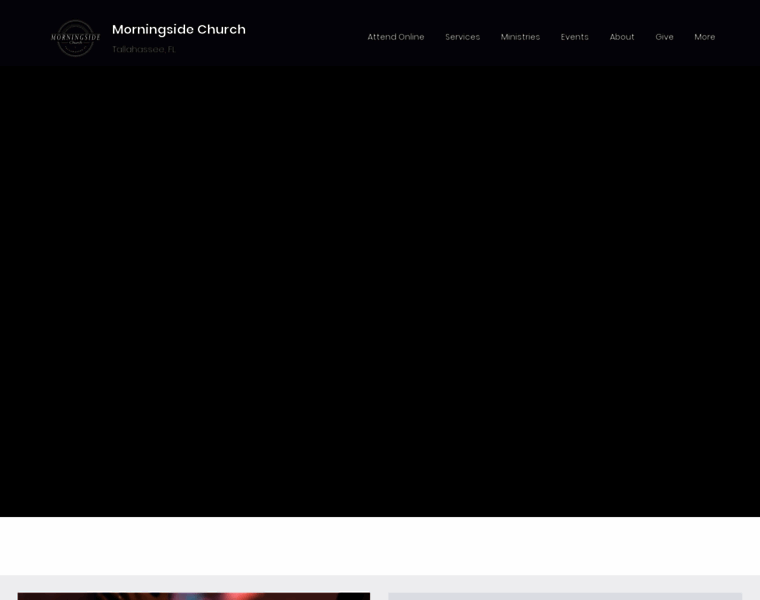The width and height of the screenshot is (760, 600).
Task: Open the Morningside Church title link
Action: point(179,30)
